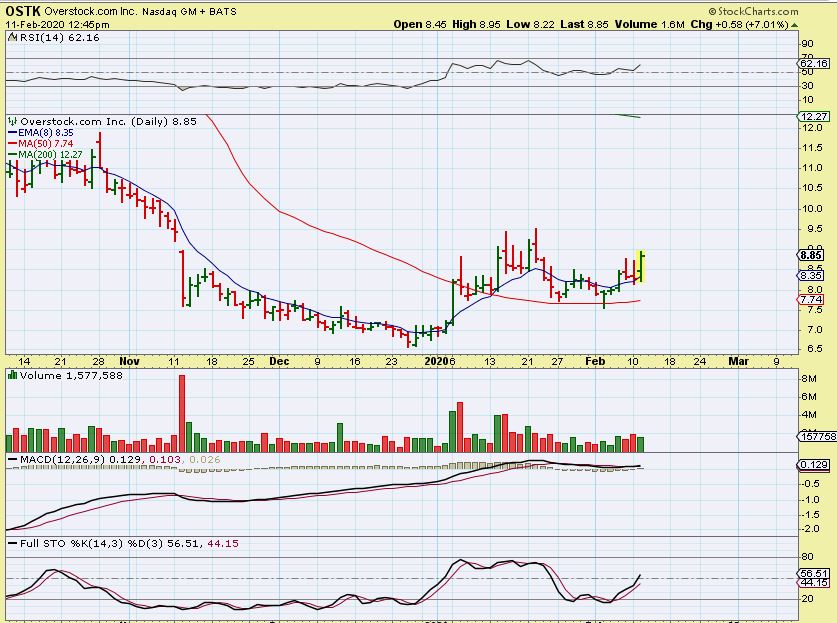The image size is (837, 623).
Task: Click the 8.35 EMA value tag on the right axis
Action: pos(811,275)
